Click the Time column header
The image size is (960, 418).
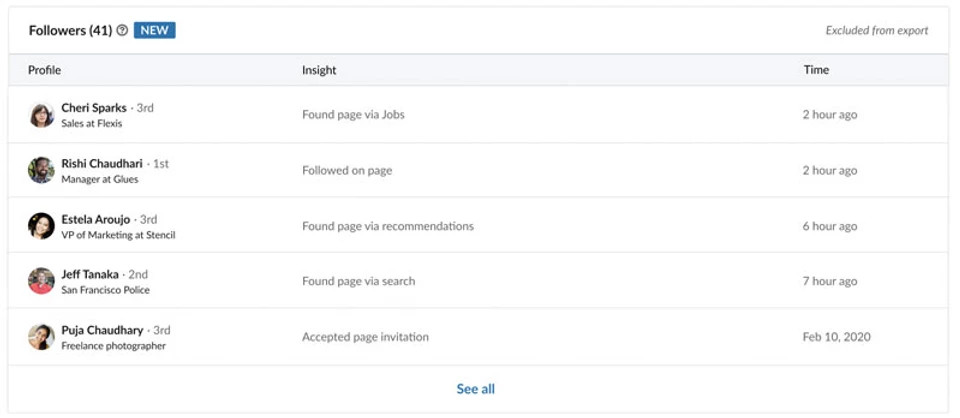coord(816,70)
